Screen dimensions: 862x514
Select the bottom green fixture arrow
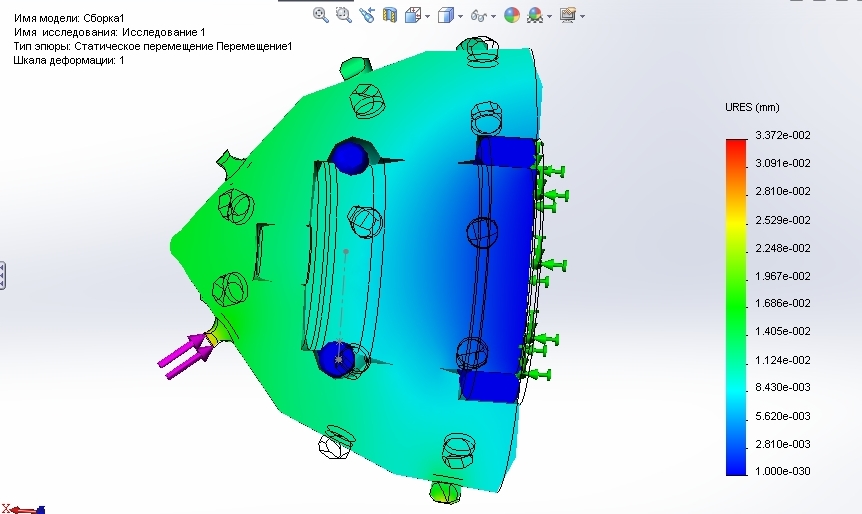click(534, 375)
